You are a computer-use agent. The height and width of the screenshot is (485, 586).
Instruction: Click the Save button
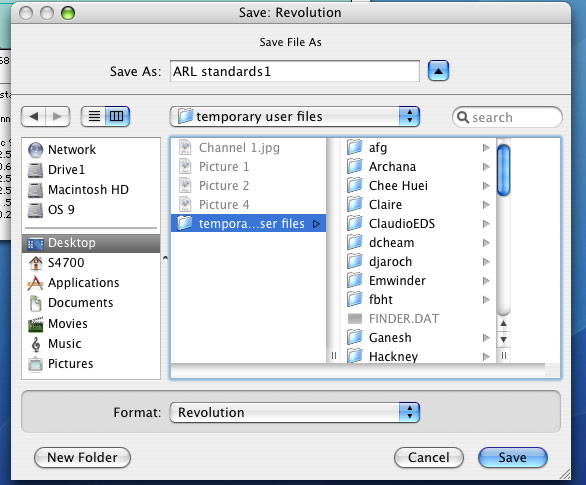(x=512, y=458)
